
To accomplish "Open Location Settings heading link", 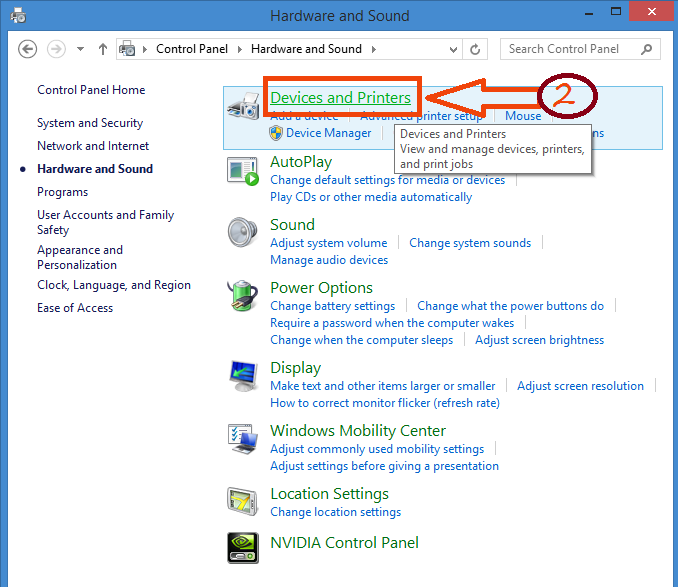I will (x=329, y=494).
